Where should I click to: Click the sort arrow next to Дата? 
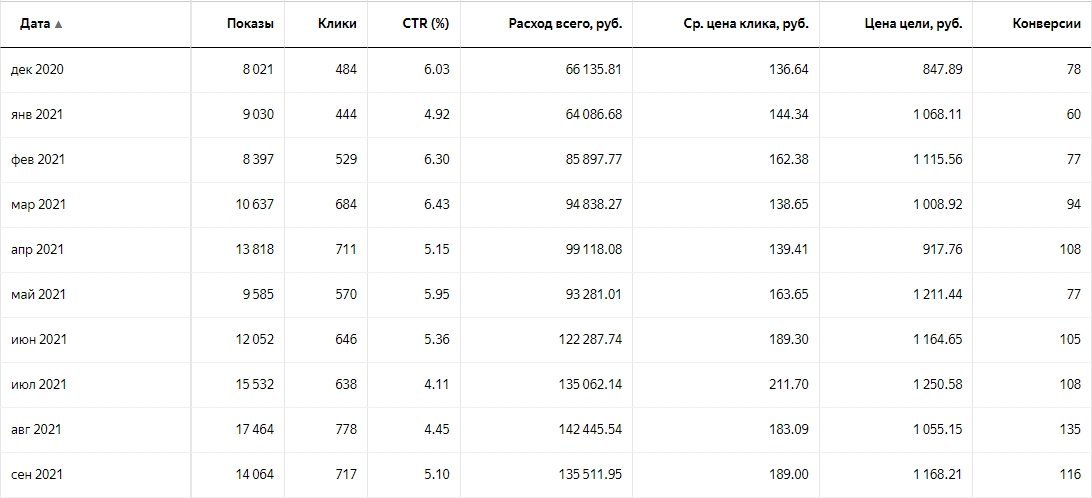coord(58,24)
